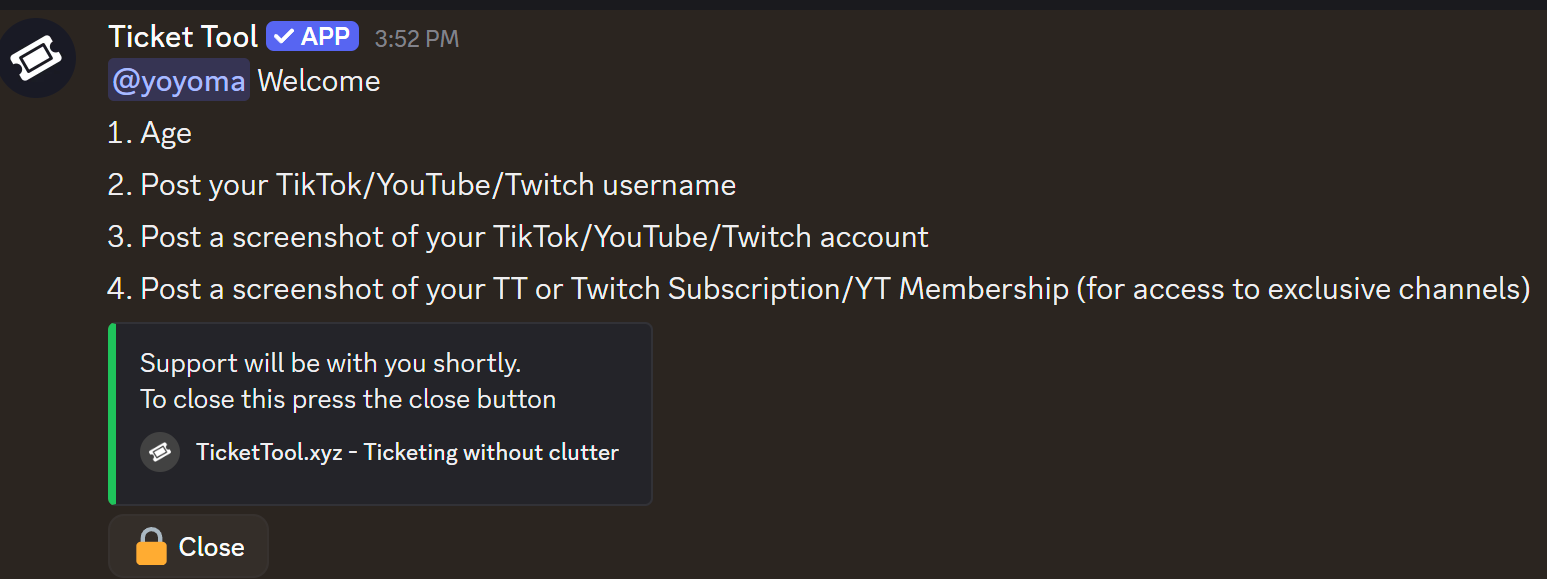Click the "(for access to exclusive channels)" text

pos(1303,289)
